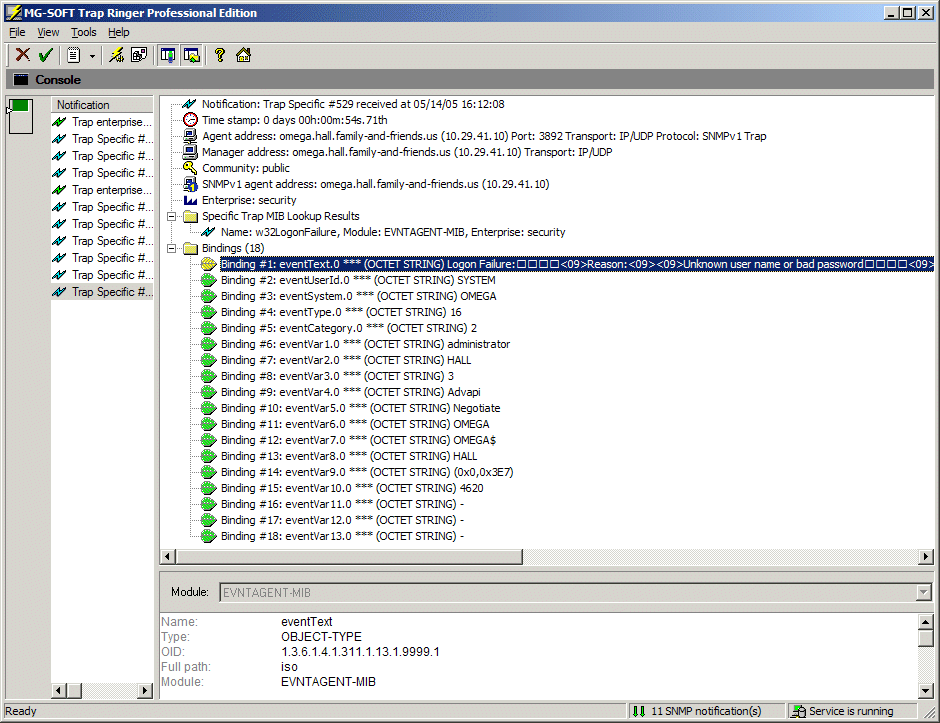This screenshot has height=723, width=940.
Task: Click the green checkmark toolbar icon
Action: [x=45, y=55]
